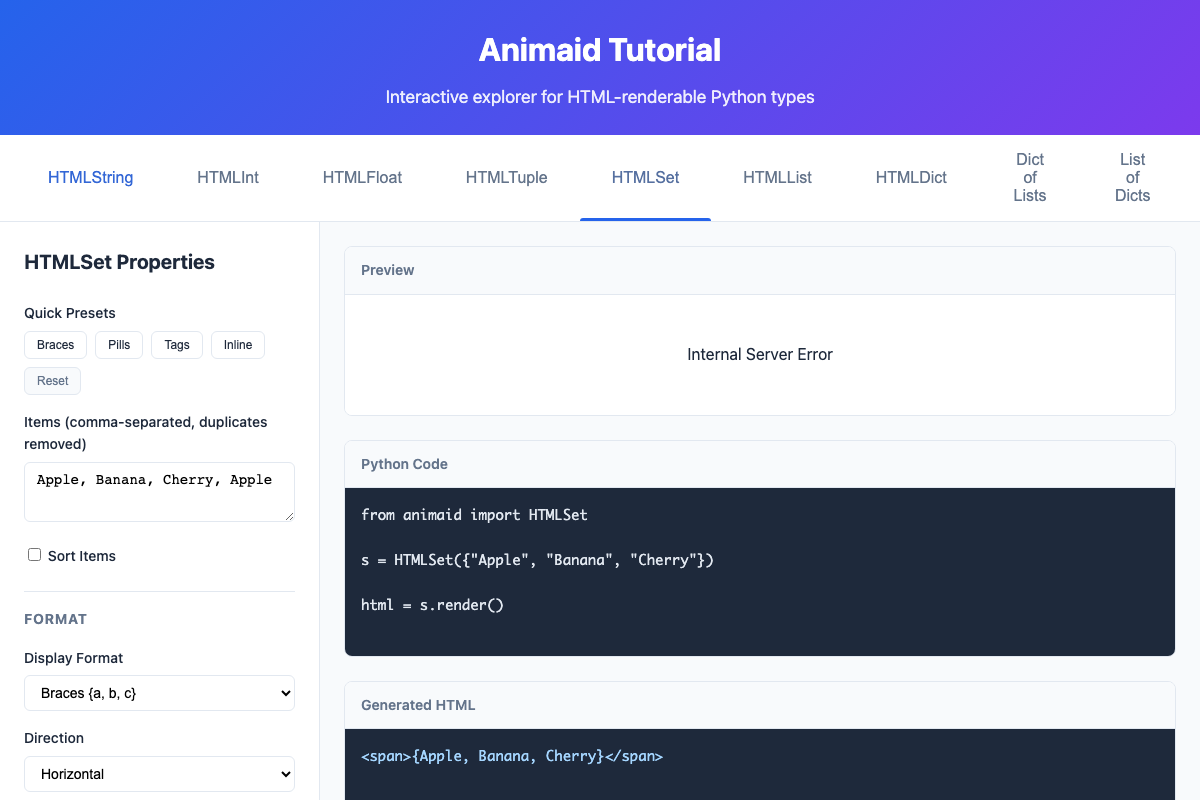Select the generated HTML span code
Viewport: 1200px width, 800px height.
[512, 756]
